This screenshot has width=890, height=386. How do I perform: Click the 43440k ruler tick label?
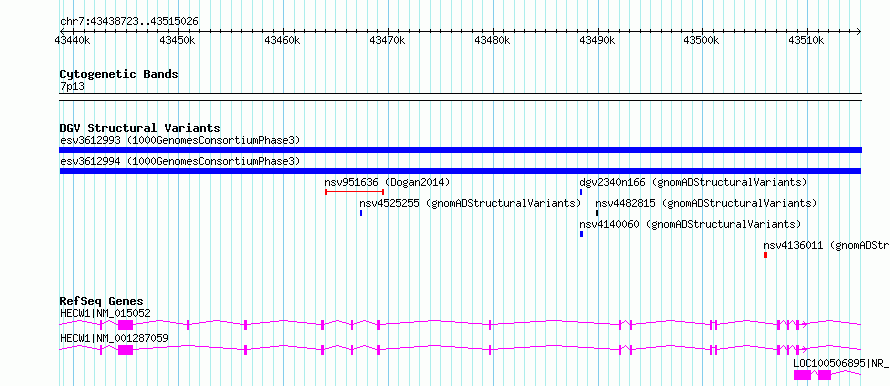[72, 40]
